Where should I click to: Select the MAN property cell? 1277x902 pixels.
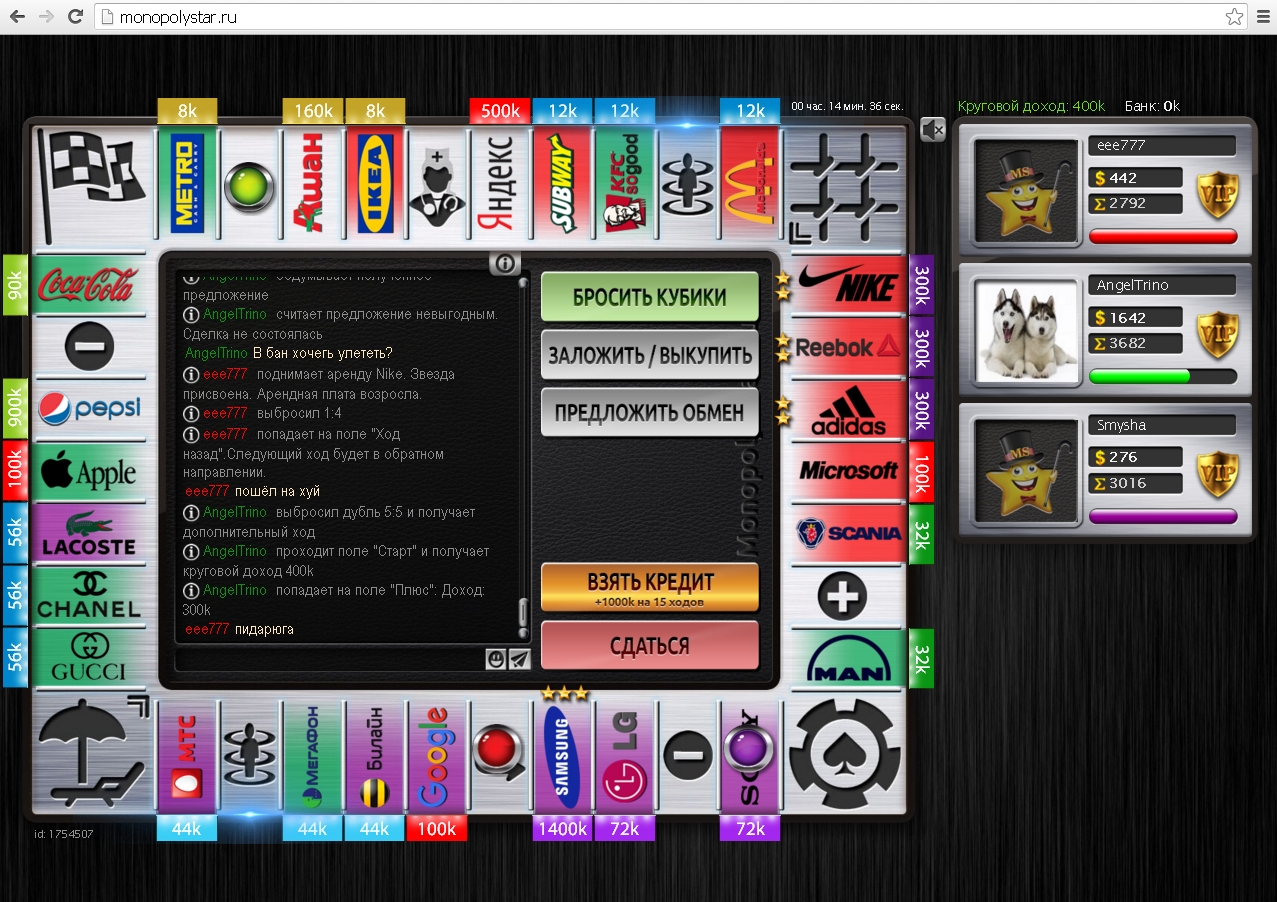coord(848,659)
